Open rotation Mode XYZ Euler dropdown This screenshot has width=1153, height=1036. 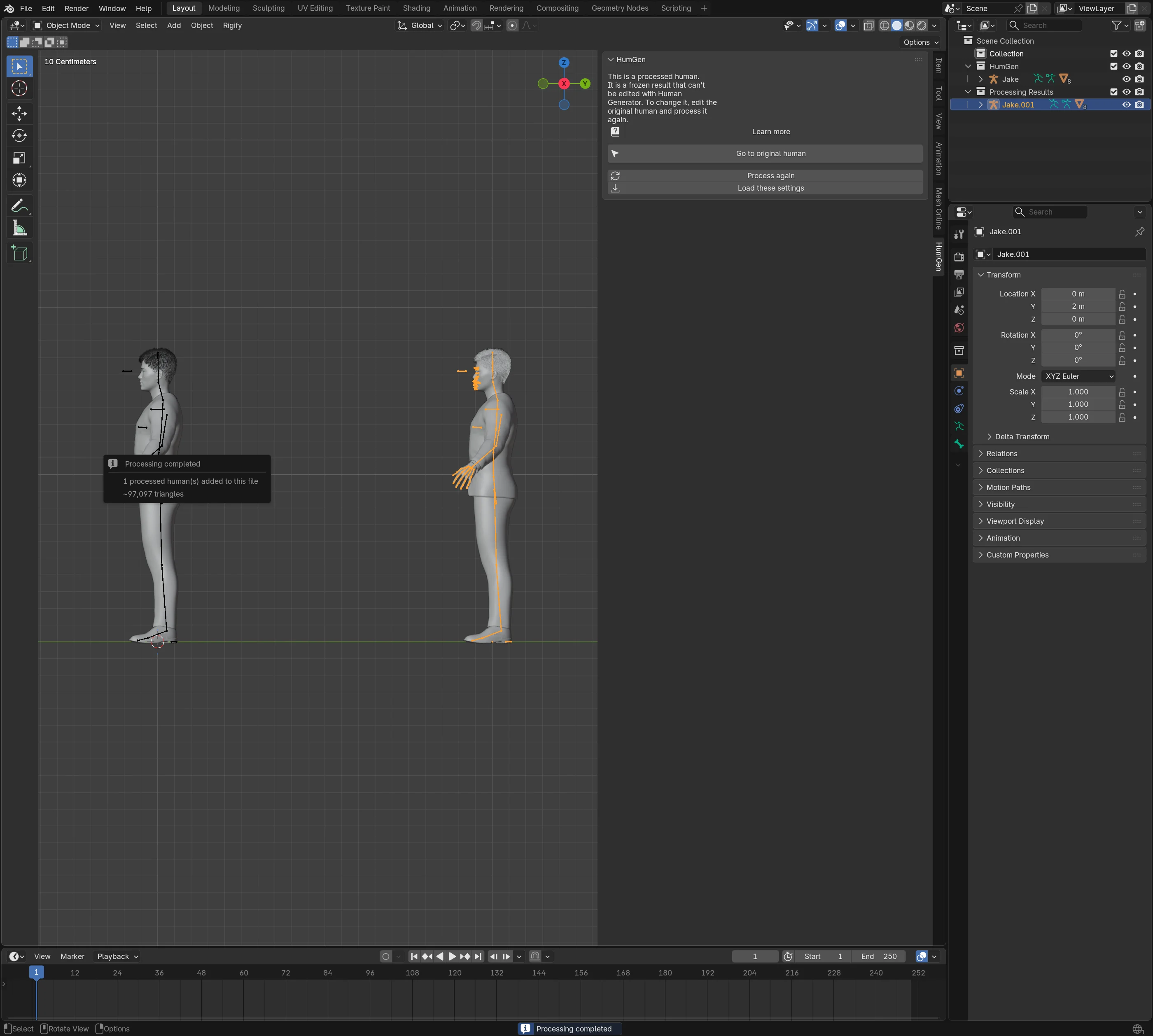[x=1078, y=376]
